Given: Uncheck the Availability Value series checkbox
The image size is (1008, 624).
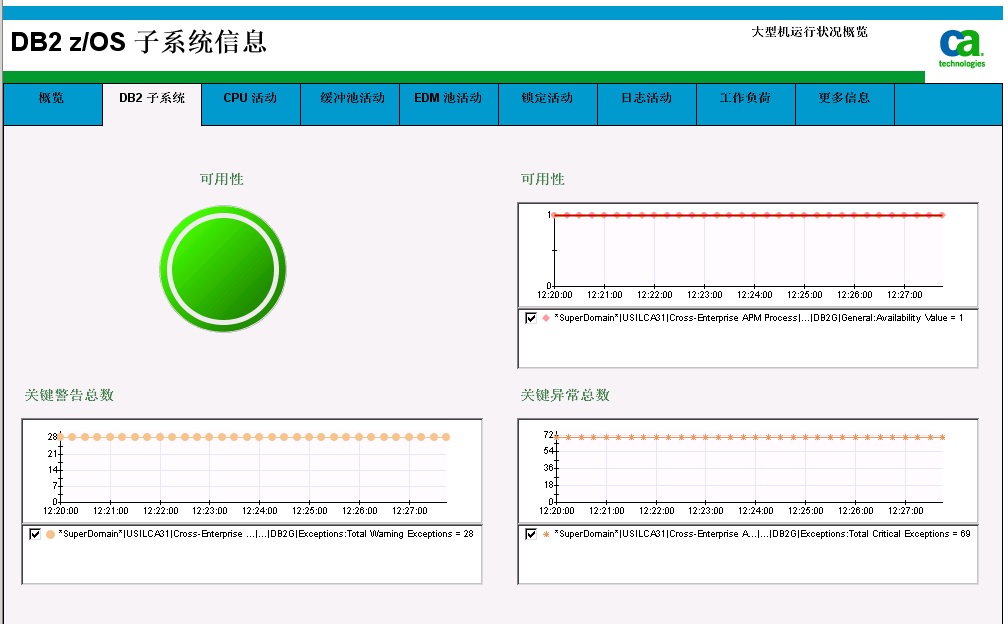Looking at the screenshot, I should 530,317.
